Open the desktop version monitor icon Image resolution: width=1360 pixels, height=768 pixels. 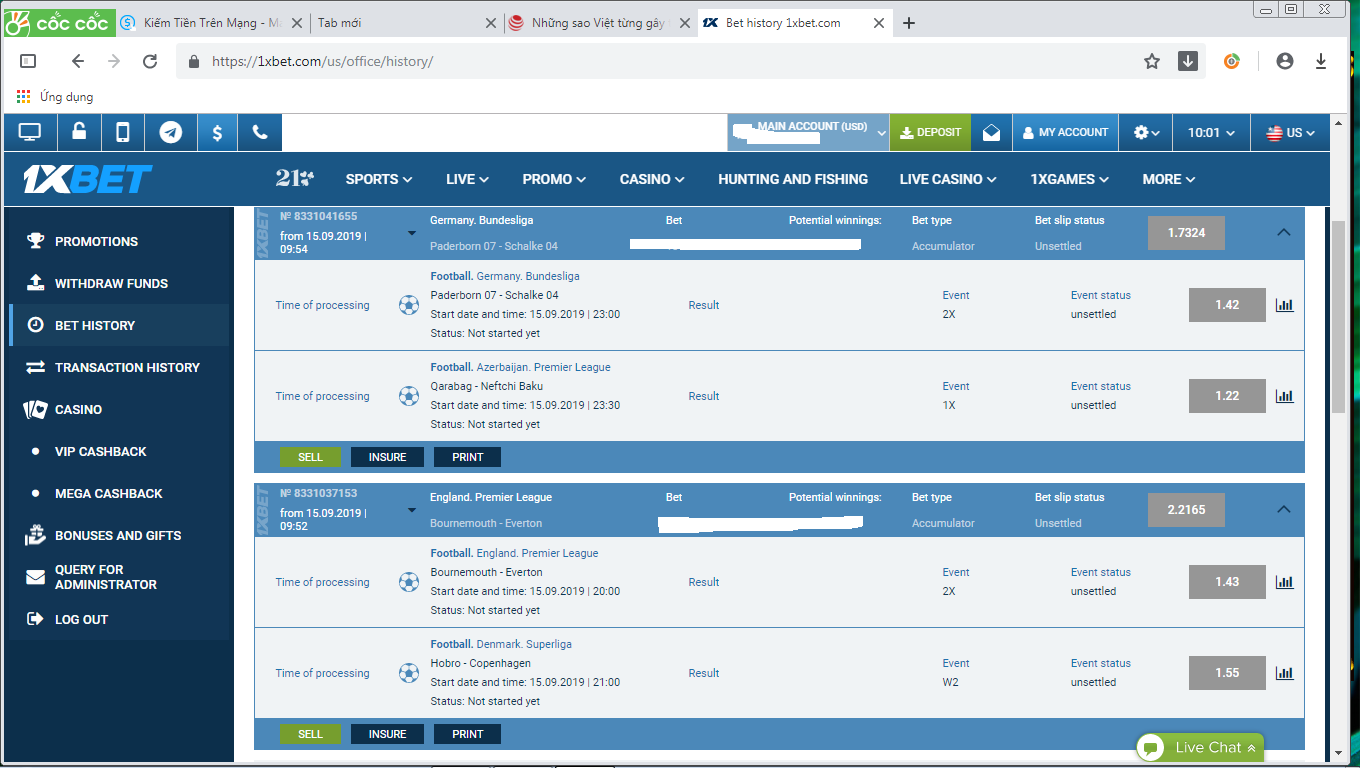click(30, 132)
